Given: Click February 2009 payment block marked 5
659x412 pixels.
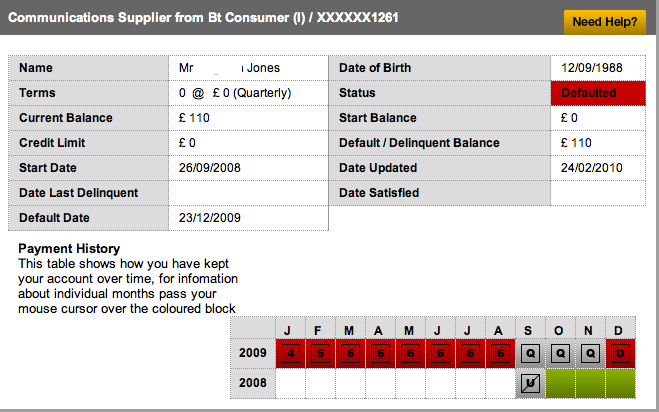Looking at the screenshot, I should click(x=320, y=353).
